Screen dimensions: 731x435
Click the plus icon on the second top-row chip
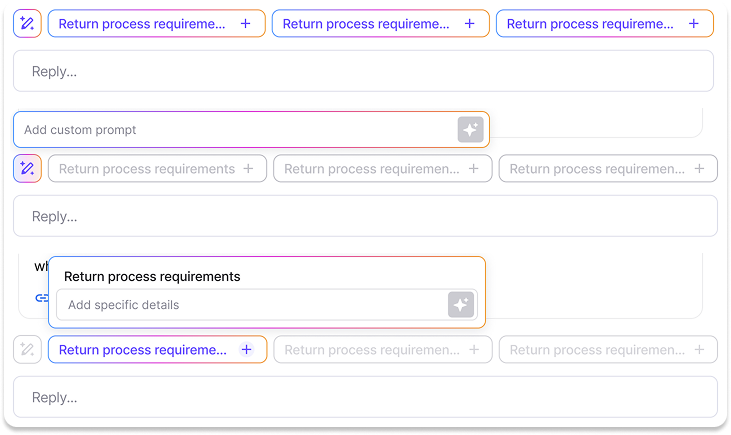(470, 24)
